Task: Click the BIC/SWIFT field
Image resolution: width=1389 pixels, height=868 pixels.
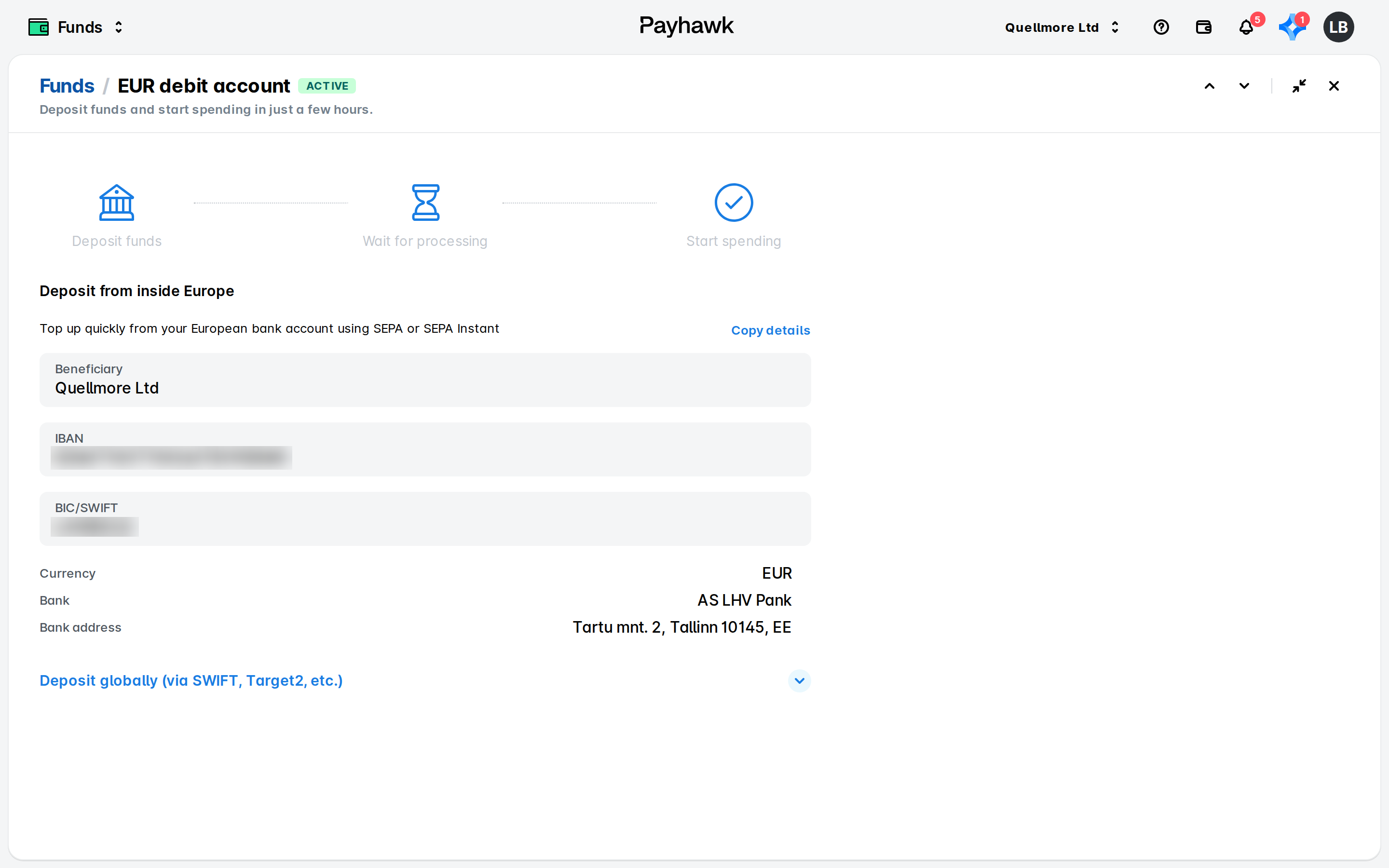Action: (x=425, y=519)
